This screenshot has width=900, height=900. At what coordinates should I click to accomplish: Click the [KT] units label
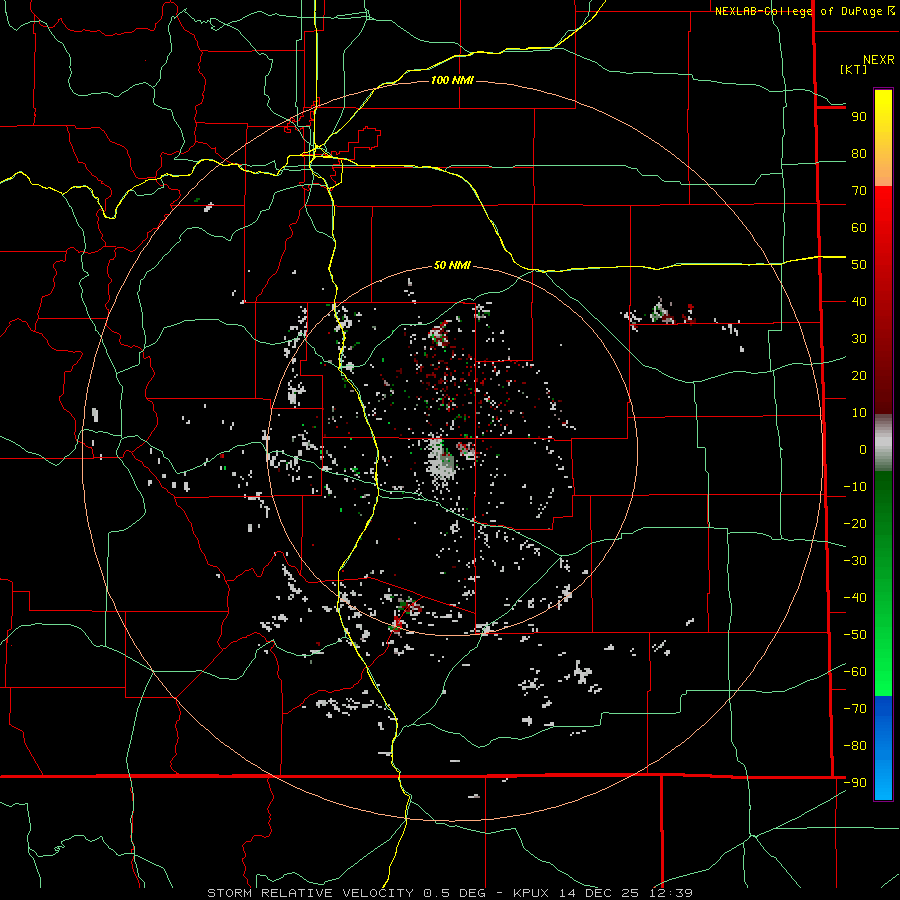coord(854,69)
